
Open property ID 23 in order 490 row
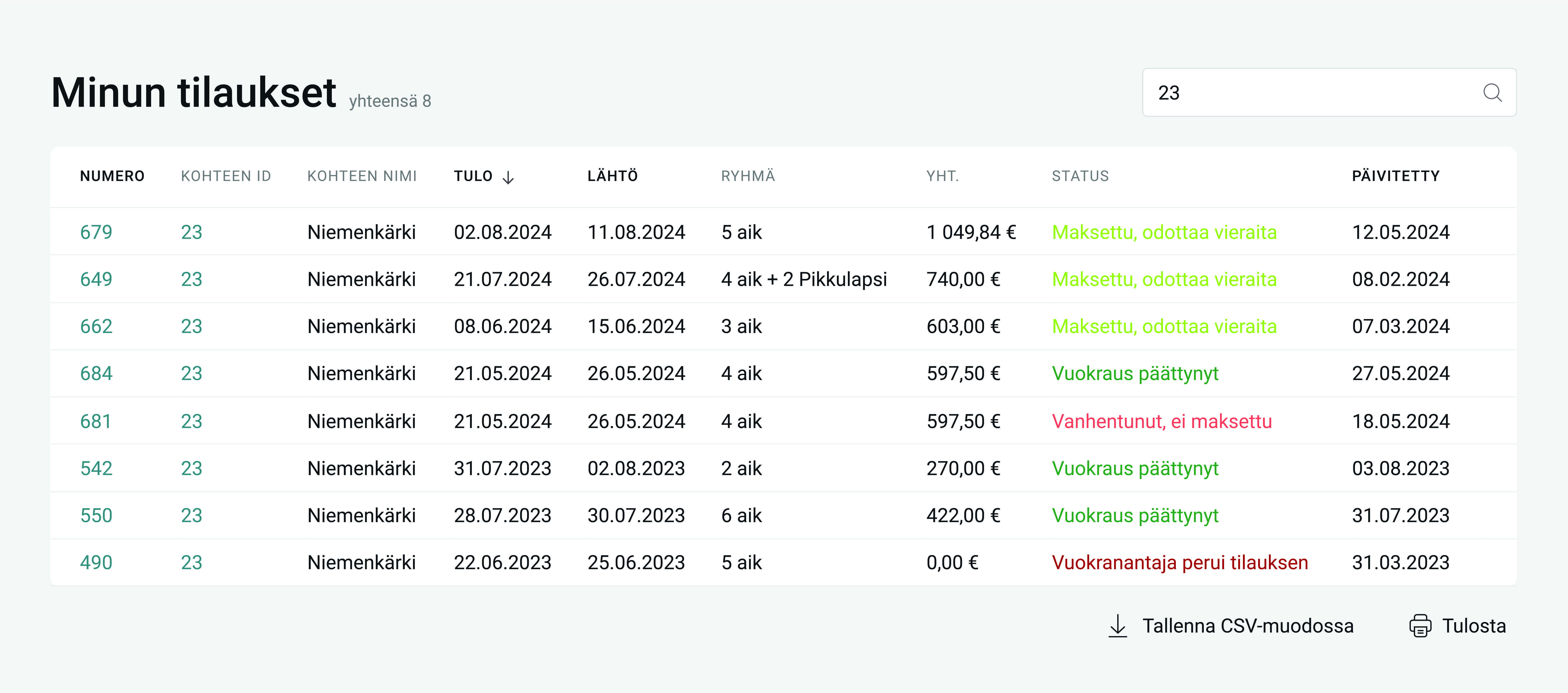tap(192, 562)
